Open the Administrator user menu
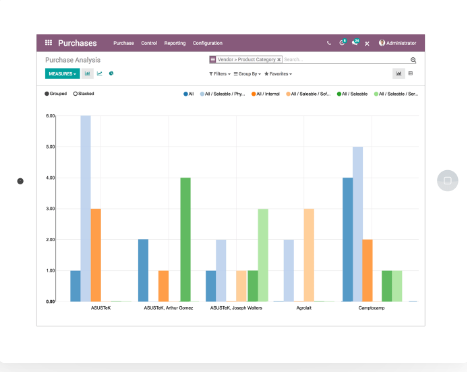The image size is (467, 372). tap(397, 43)
